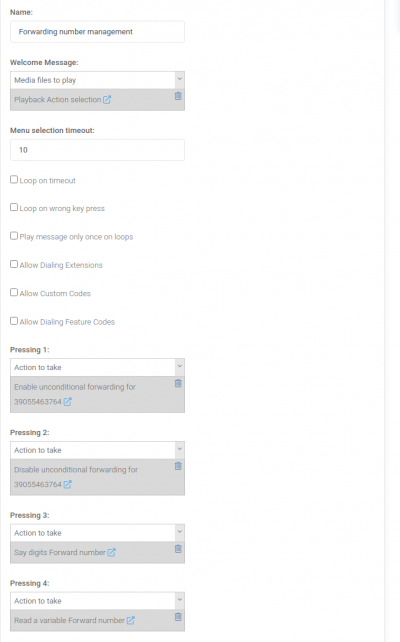
Task: Delete the Pressing 2 disable forwarding action
Action: click(178, 466)
